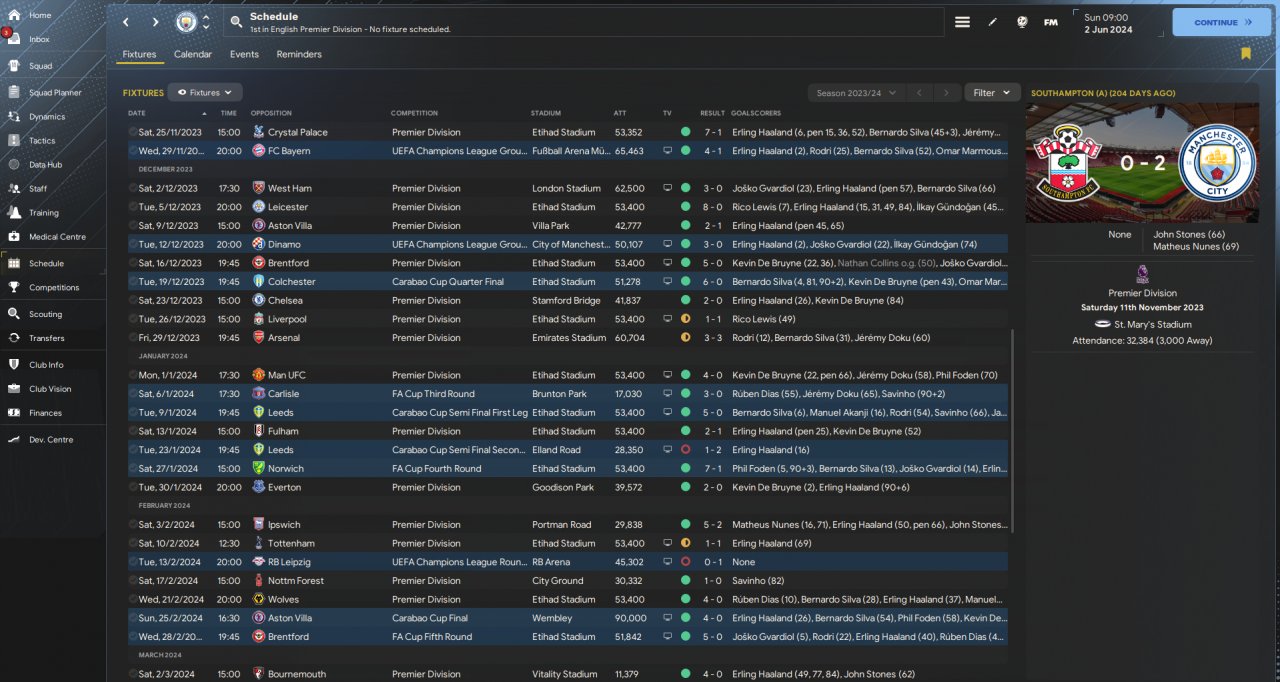The height and width of the screenshot is (682, 1280).
Task: Expand the Season 2023/24 dropdown
Action: tap(856, 93)
